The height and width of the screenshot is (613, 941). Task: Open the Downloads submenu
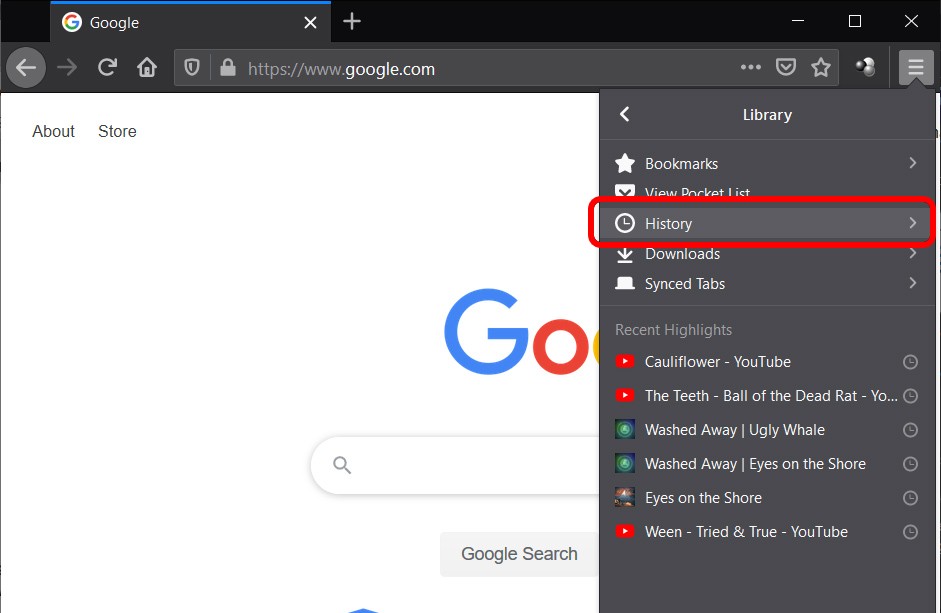coord(767,254)
